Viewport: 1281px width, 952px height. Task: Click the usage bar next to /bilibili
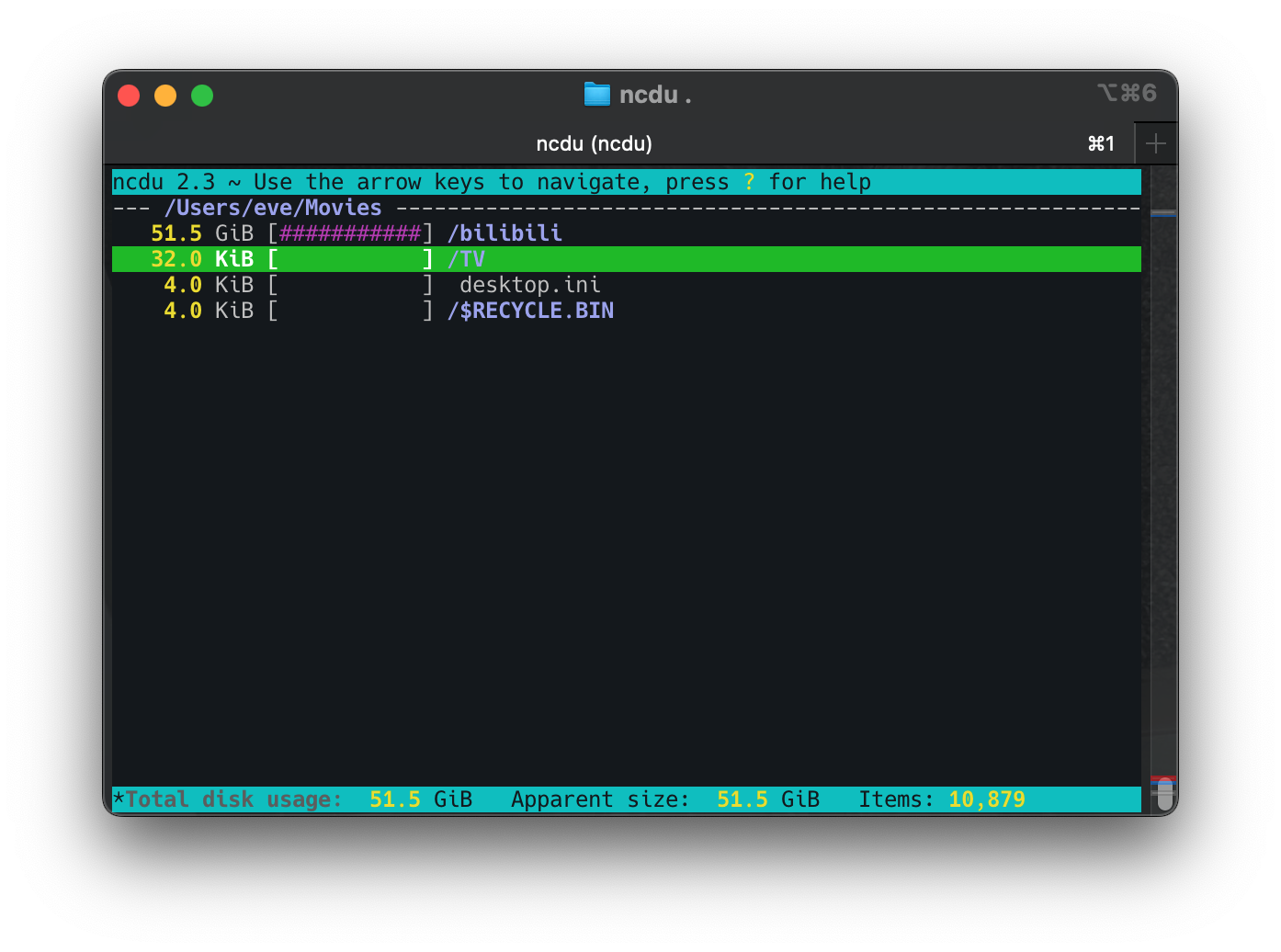pos(351,233)
